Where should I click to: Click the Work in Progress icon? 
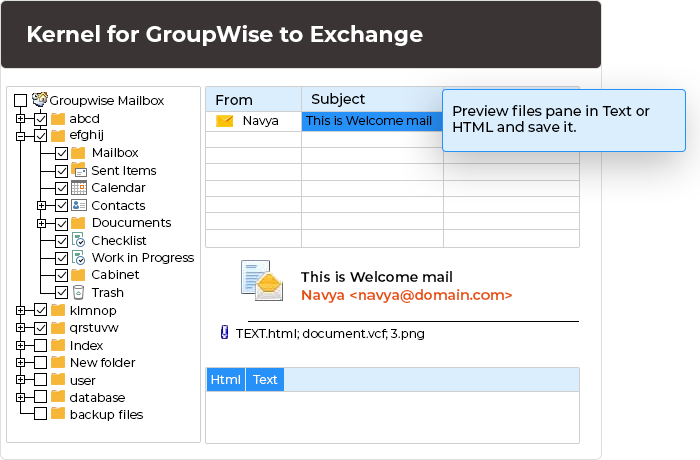(79, 257)
